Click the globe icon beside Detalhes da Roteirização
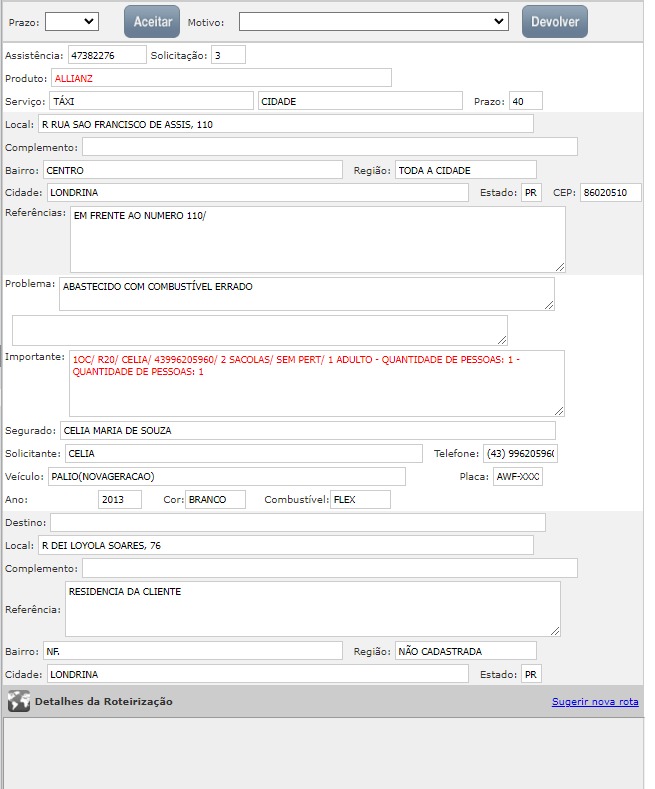The width and height of the screenshot is (655, 789). click(x=18, y=701)
